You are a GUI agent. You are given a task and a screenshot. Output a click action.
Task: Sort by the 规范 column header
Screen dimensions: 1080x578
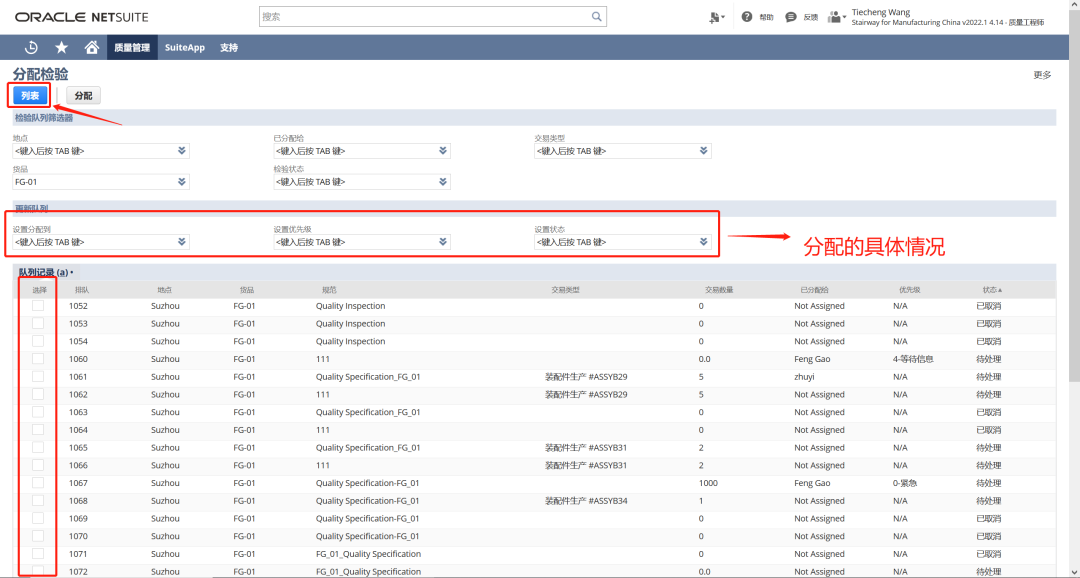329,290
